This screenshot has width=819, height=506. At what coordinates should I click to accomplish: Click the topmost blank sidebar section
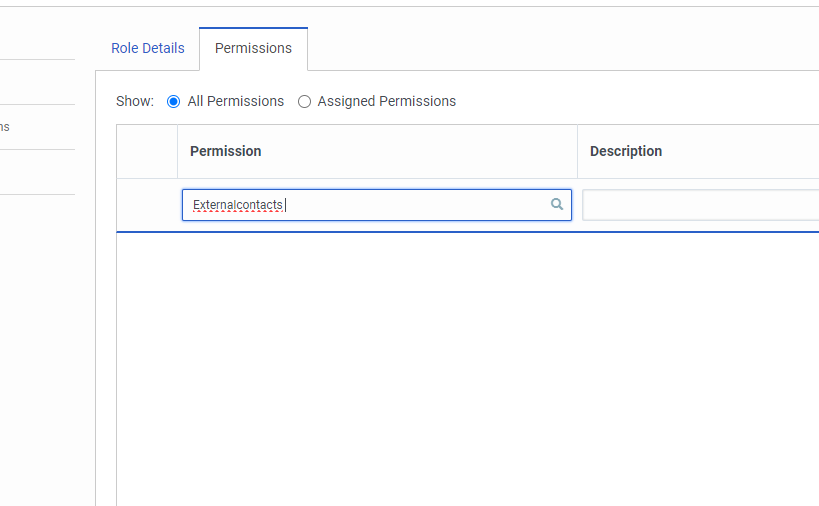click(36, 30)
